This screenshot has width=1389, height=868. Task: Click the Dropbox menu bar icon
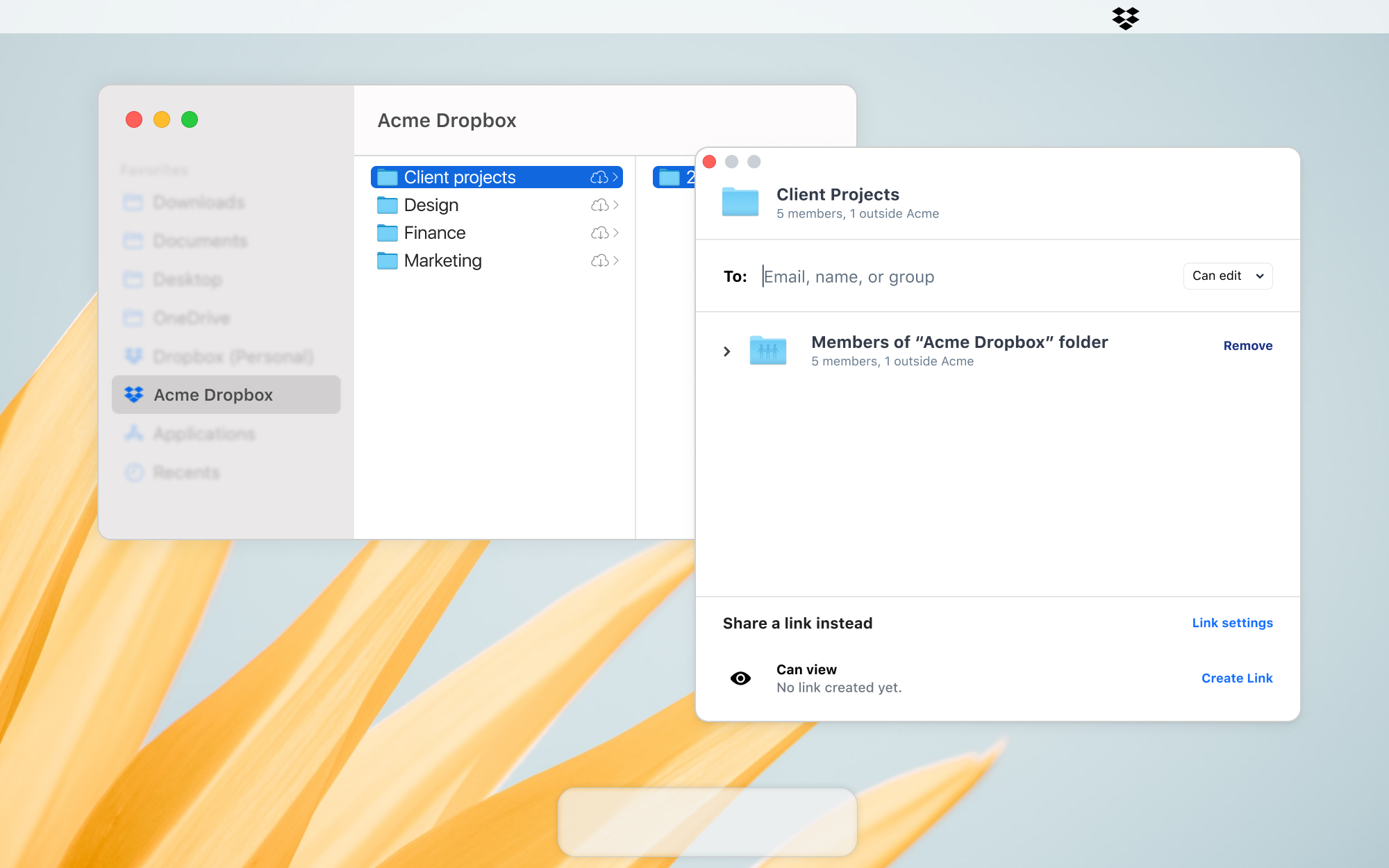(x=1125, y=17)
